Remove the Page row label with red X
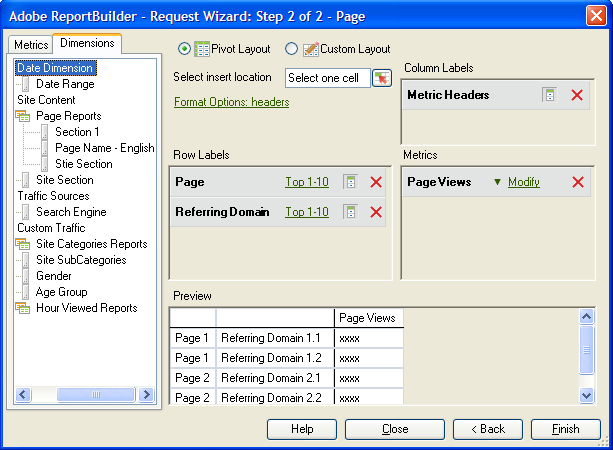 [376, 182]
